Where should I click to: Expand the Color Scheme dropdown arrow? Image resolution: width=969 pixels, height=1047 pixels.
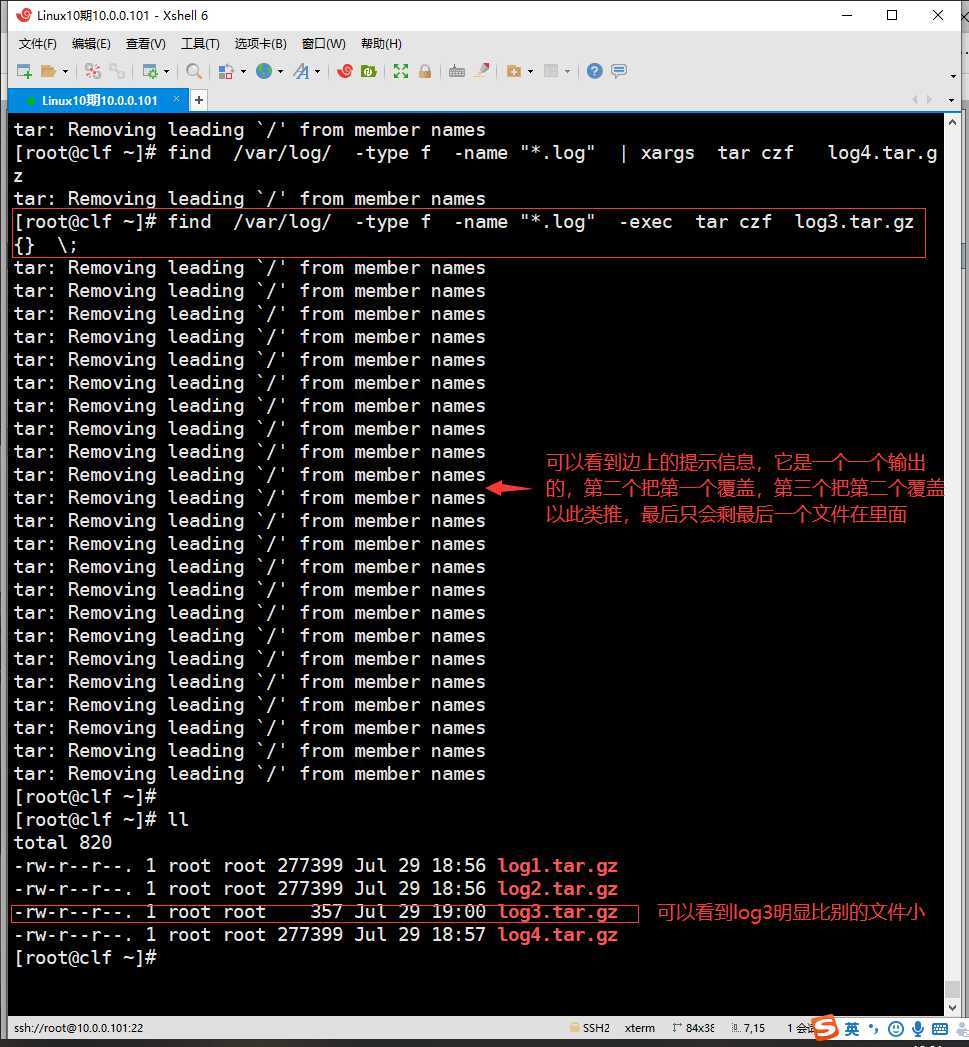243,71
